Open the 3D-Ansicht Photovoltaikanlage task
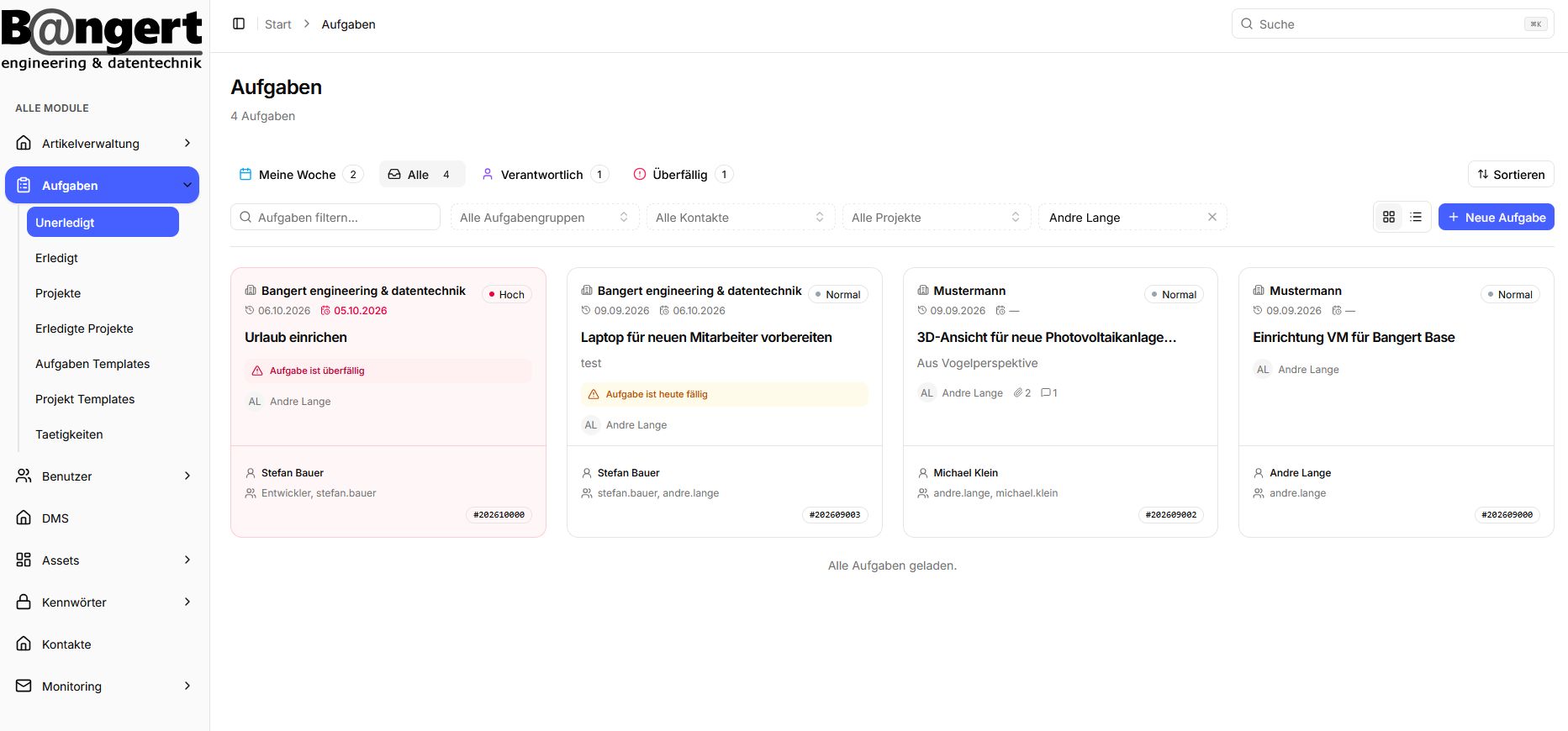 pos(1046,337)
